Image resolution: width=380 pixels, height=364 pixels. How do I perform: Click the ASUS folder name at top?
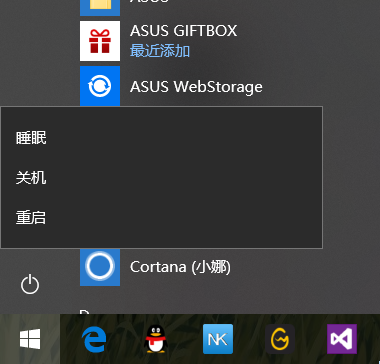coord(149,2)
